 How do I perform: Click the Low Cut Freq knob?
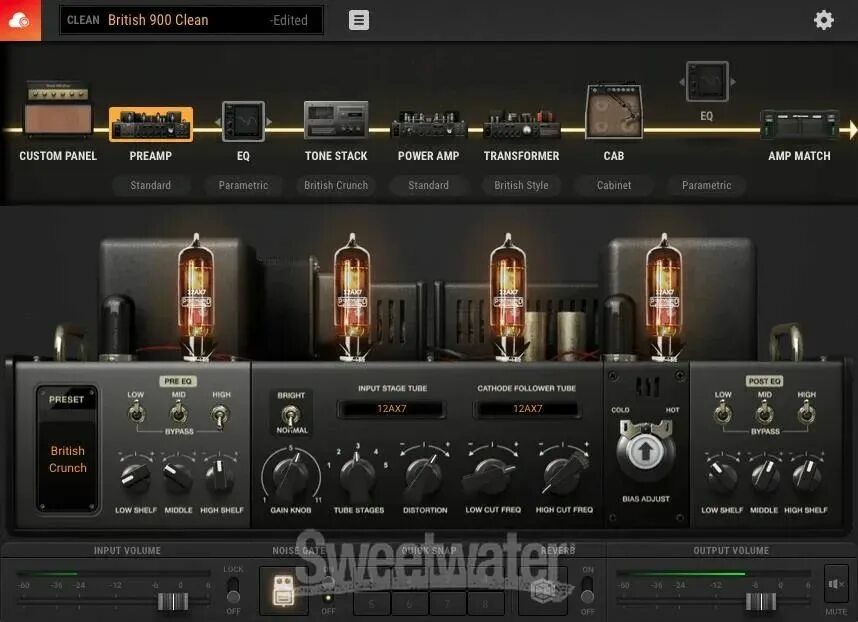coord(491,475)
